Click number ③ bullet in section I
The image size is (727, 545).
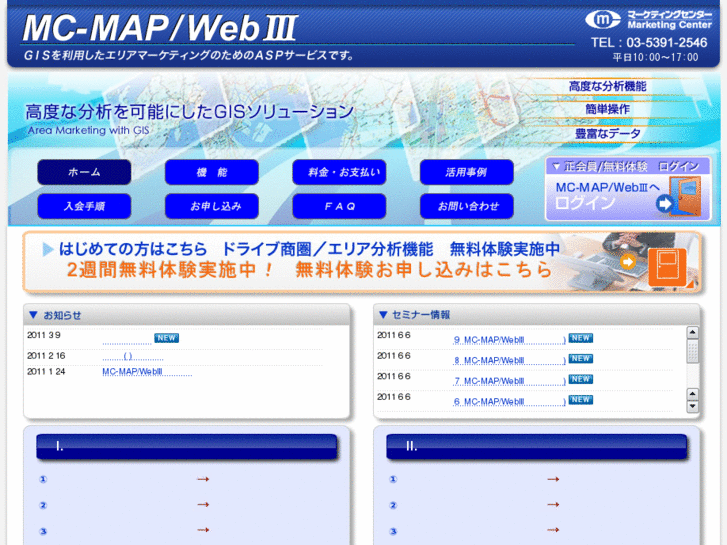point(43,531)
